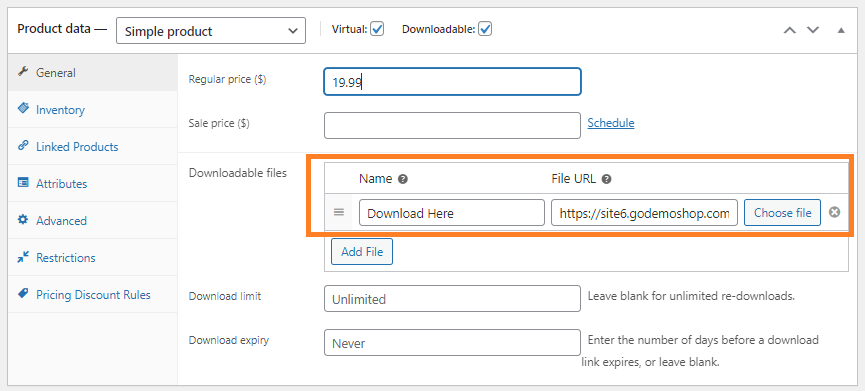Screen dimensions: 865x391
Task: Move Product data panel down
Action: tap(813, 30)
